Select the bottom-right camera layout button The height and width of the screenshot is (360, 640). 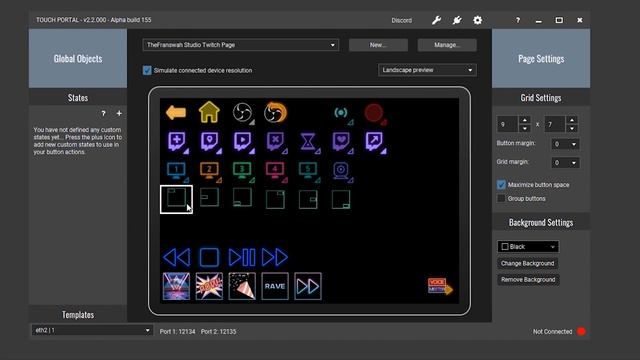click(x=341, y=200)
